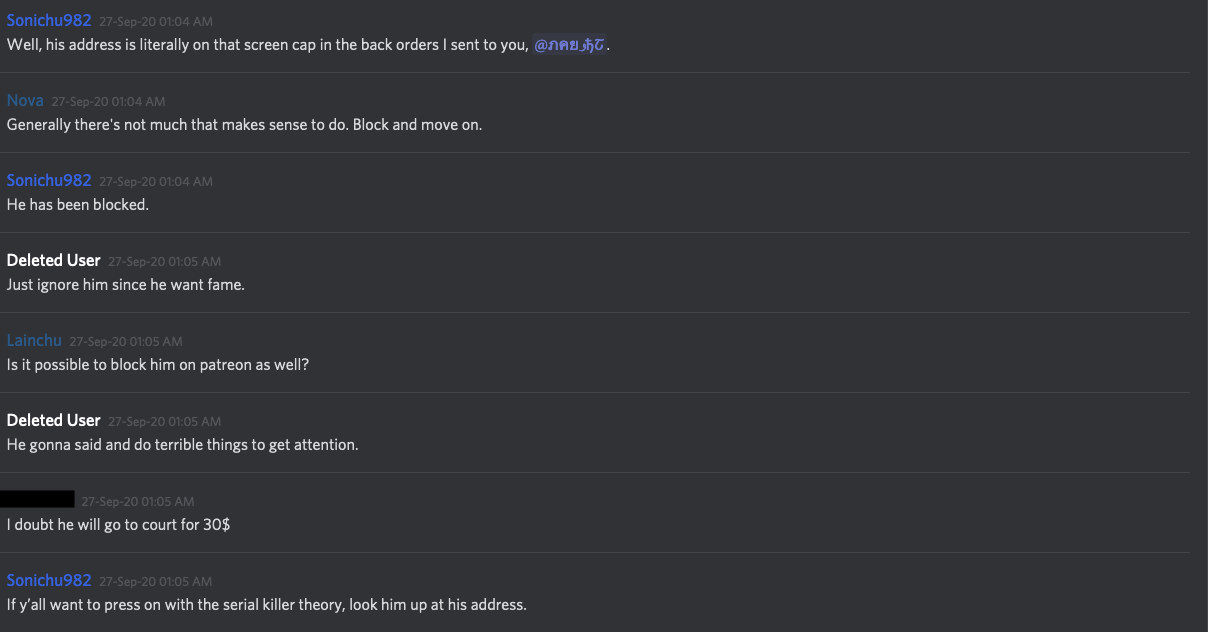Click the 'Block and move on' message text

click(244, 125)
